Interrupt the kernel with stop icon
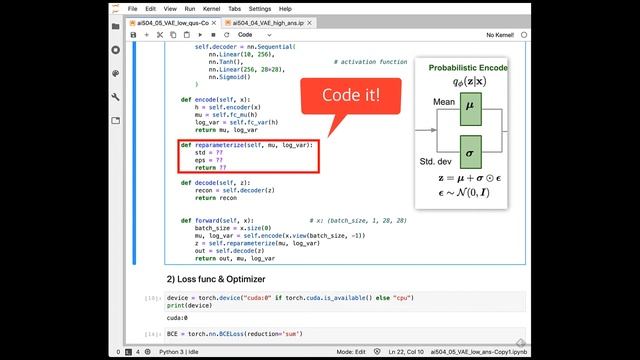640x360 pixels. pos(213,35)
